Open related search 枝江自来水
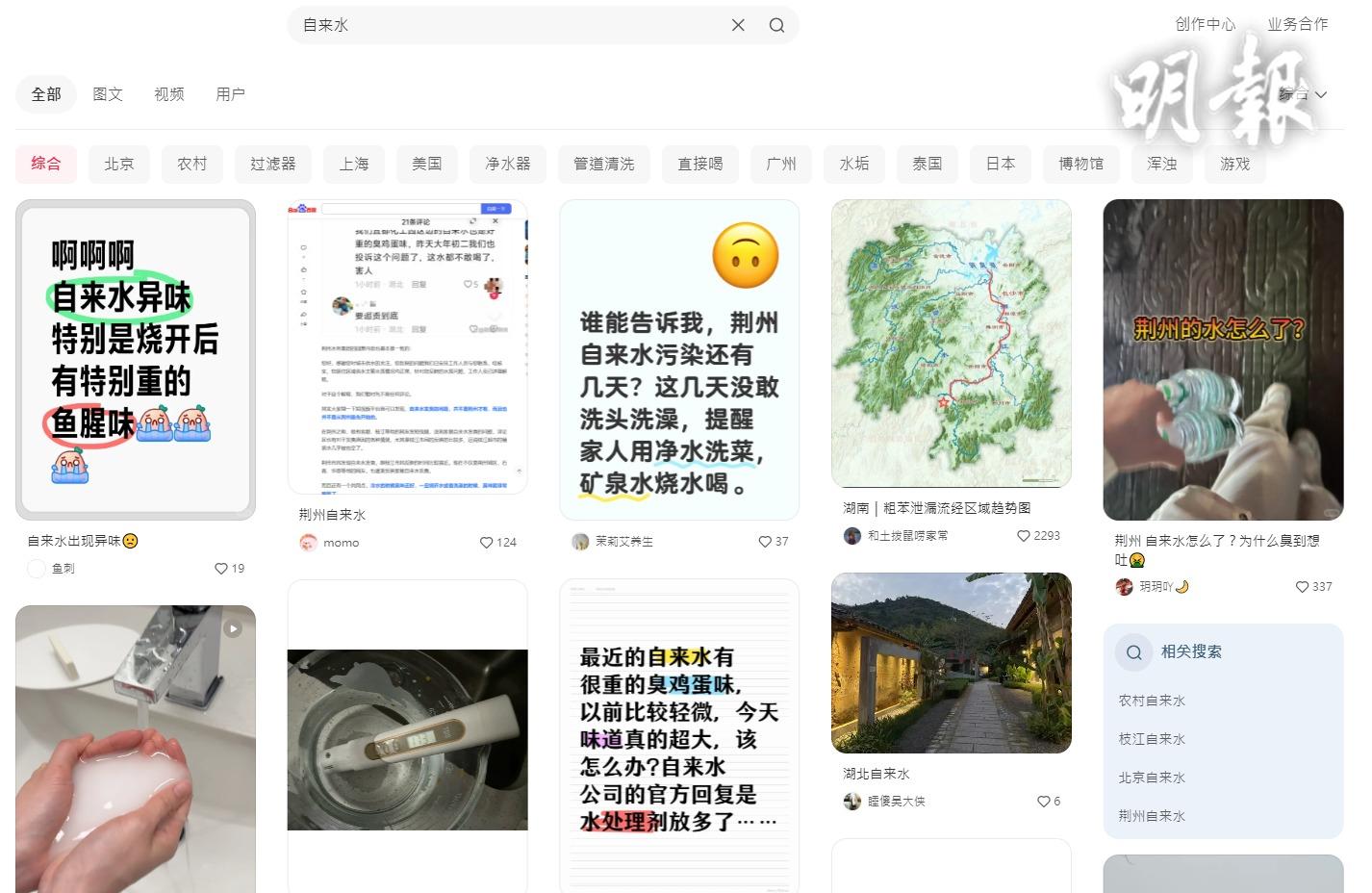Viewport: 1372px width, 893px height. tap(1152, 739)
